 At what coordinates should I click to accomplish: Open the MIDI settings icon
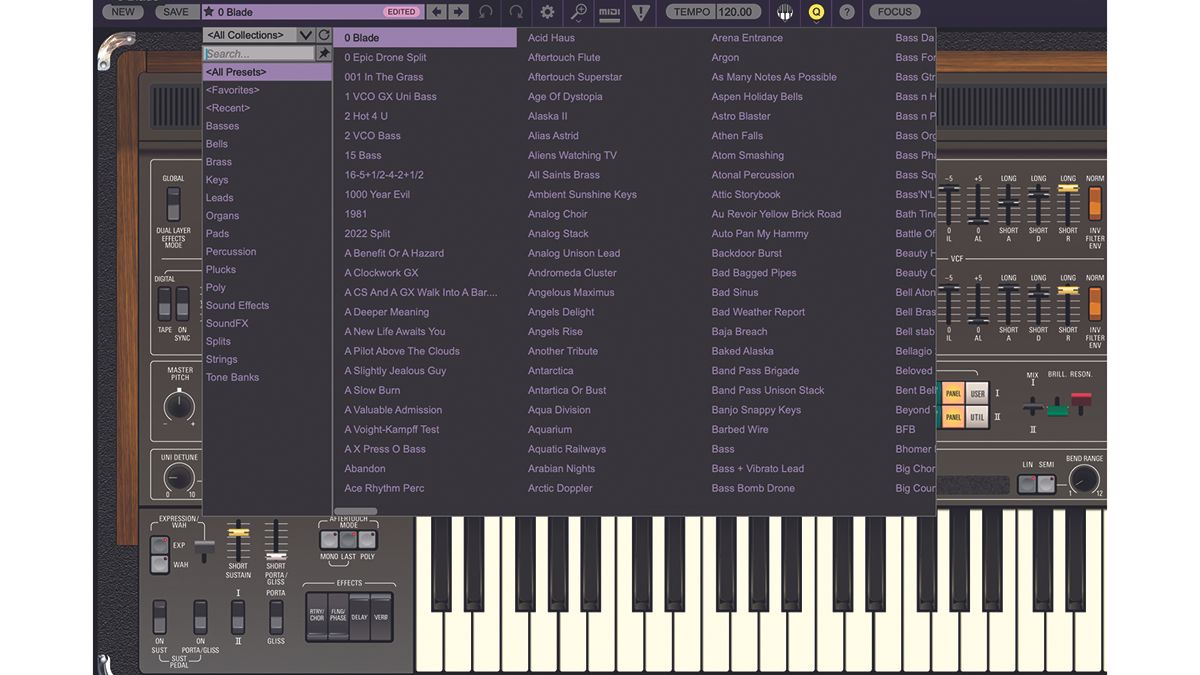click(x=609, y=12)
